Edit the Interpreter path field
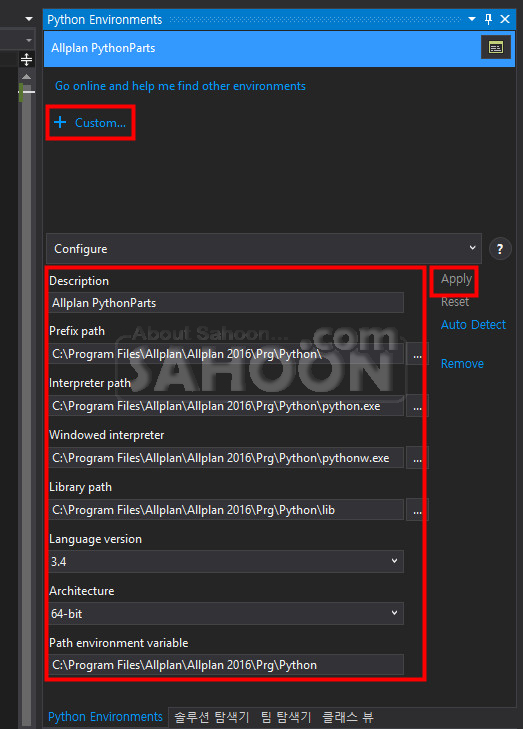 click(226, 406)
